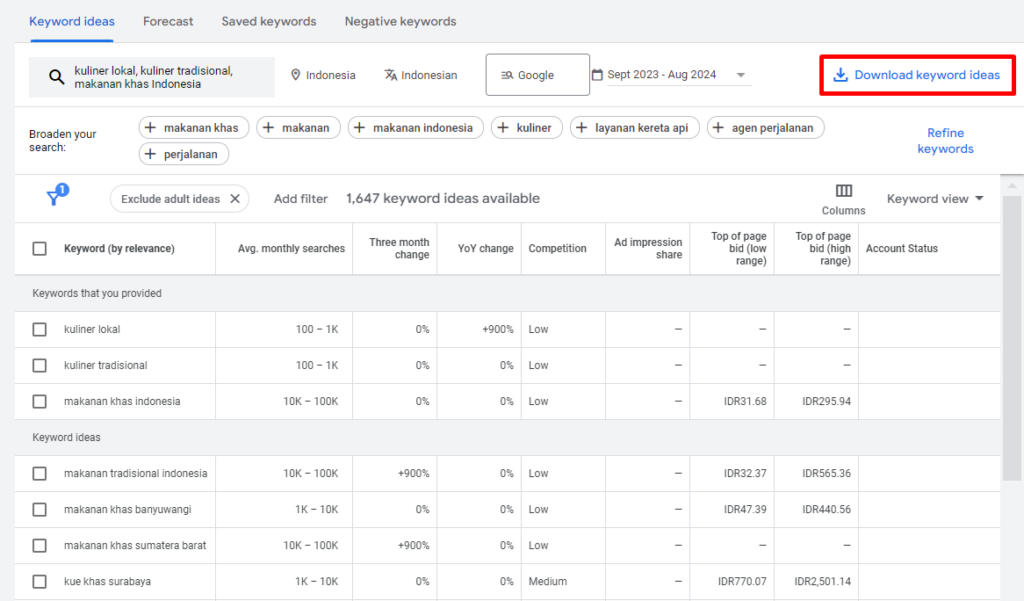Change the Indonesian language setting
Screen dimensions: 1024x601
(421, 75)
